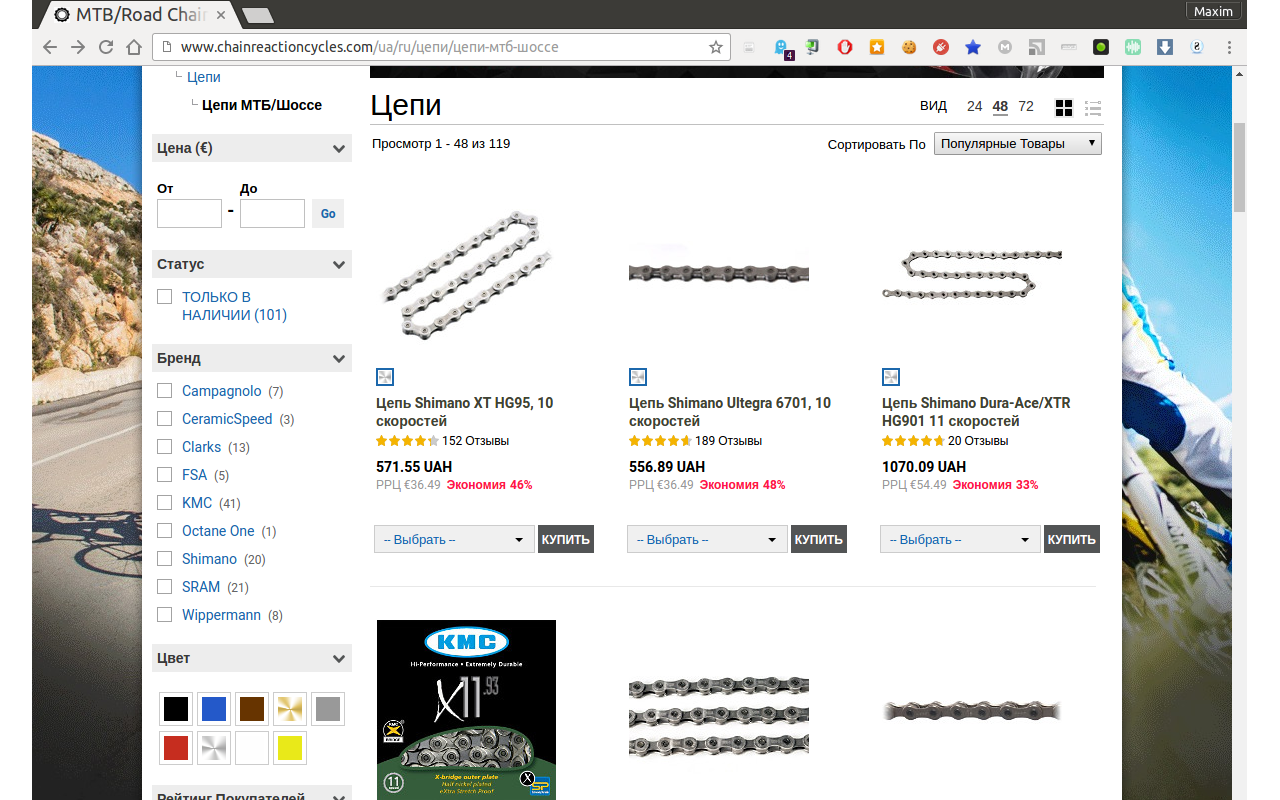Filter by yellow color swatch
The image size is (1280, 800).
(x=290, y=748)
